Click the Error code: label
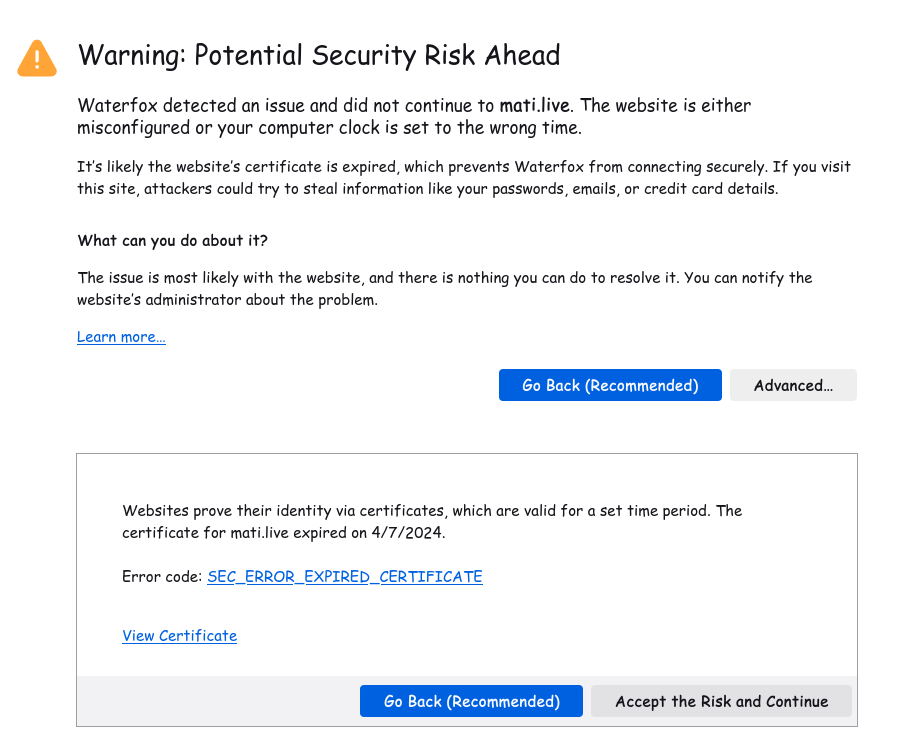This screenshot has width=923, height=751. [x=162, y=576]
